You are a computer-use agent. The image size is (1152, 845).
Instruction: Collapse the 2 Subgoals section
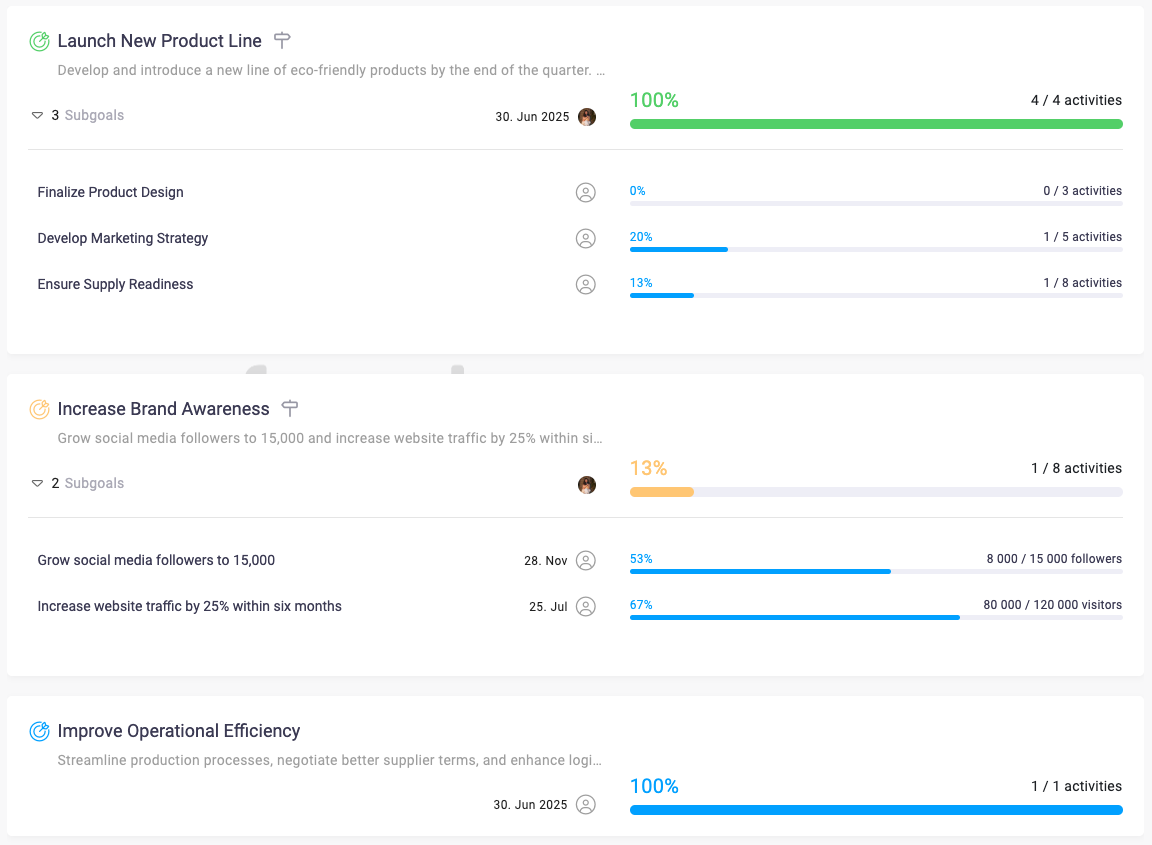click(x=38, y=484)
